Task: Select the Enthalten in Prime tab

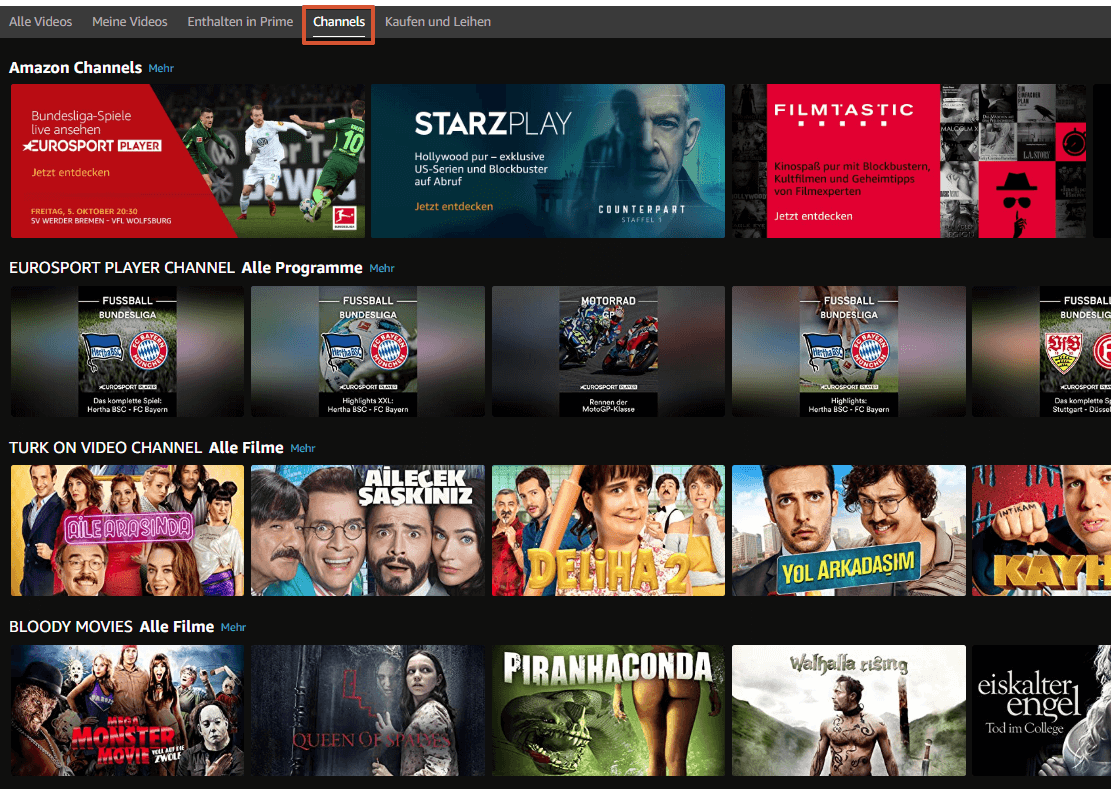Action: point(240,21)
